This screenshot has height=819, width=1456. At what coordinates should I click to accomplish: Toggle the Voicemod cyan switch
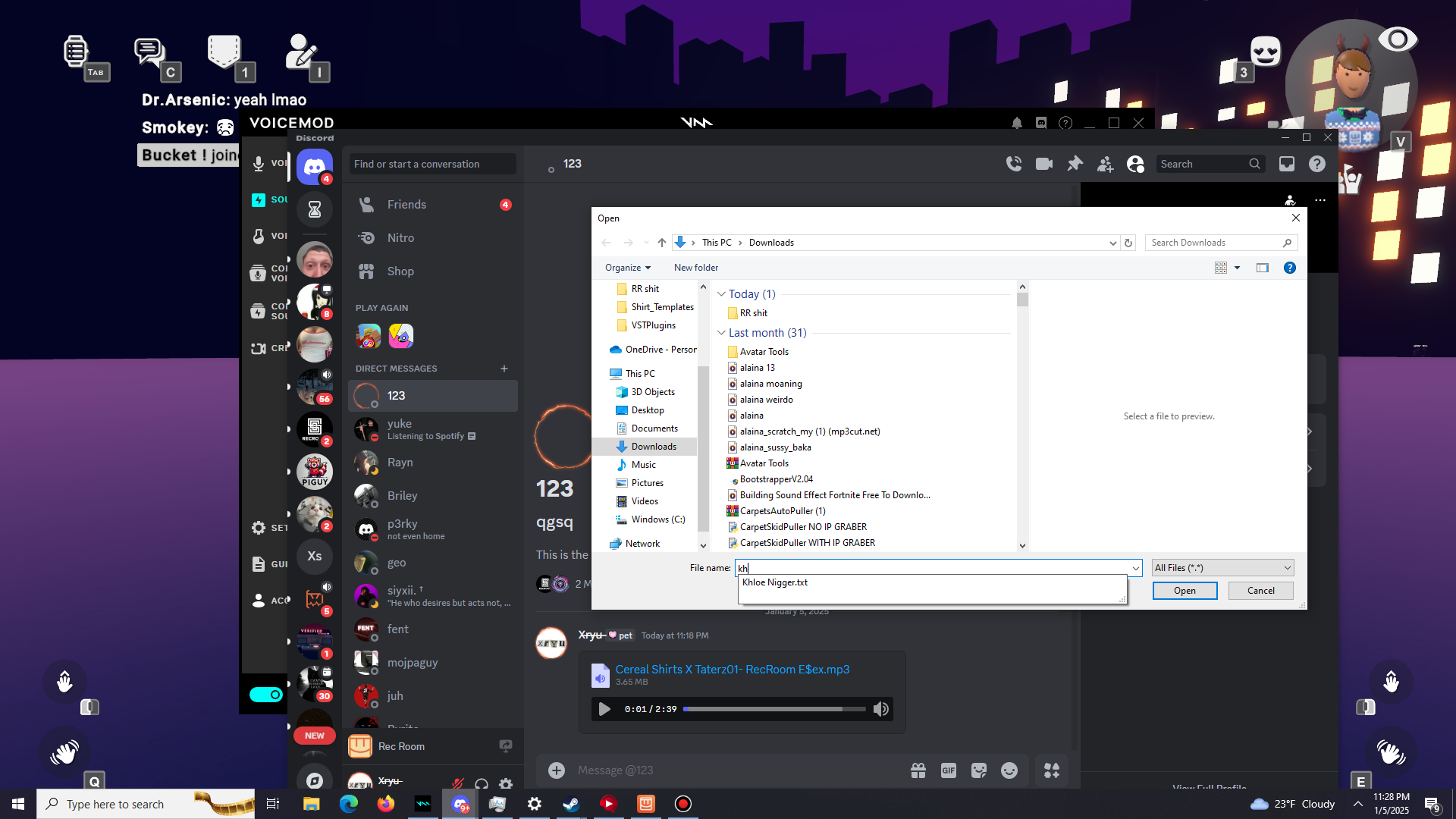[x=266, y=695]
